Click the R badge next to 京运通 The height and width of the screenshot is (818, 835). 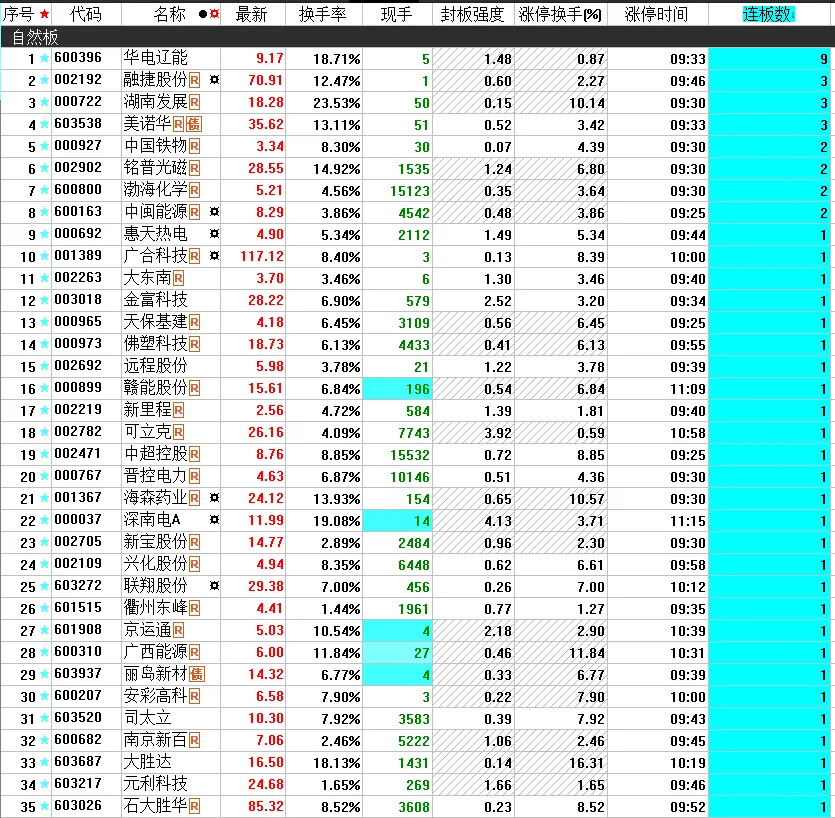coord(178,631)
